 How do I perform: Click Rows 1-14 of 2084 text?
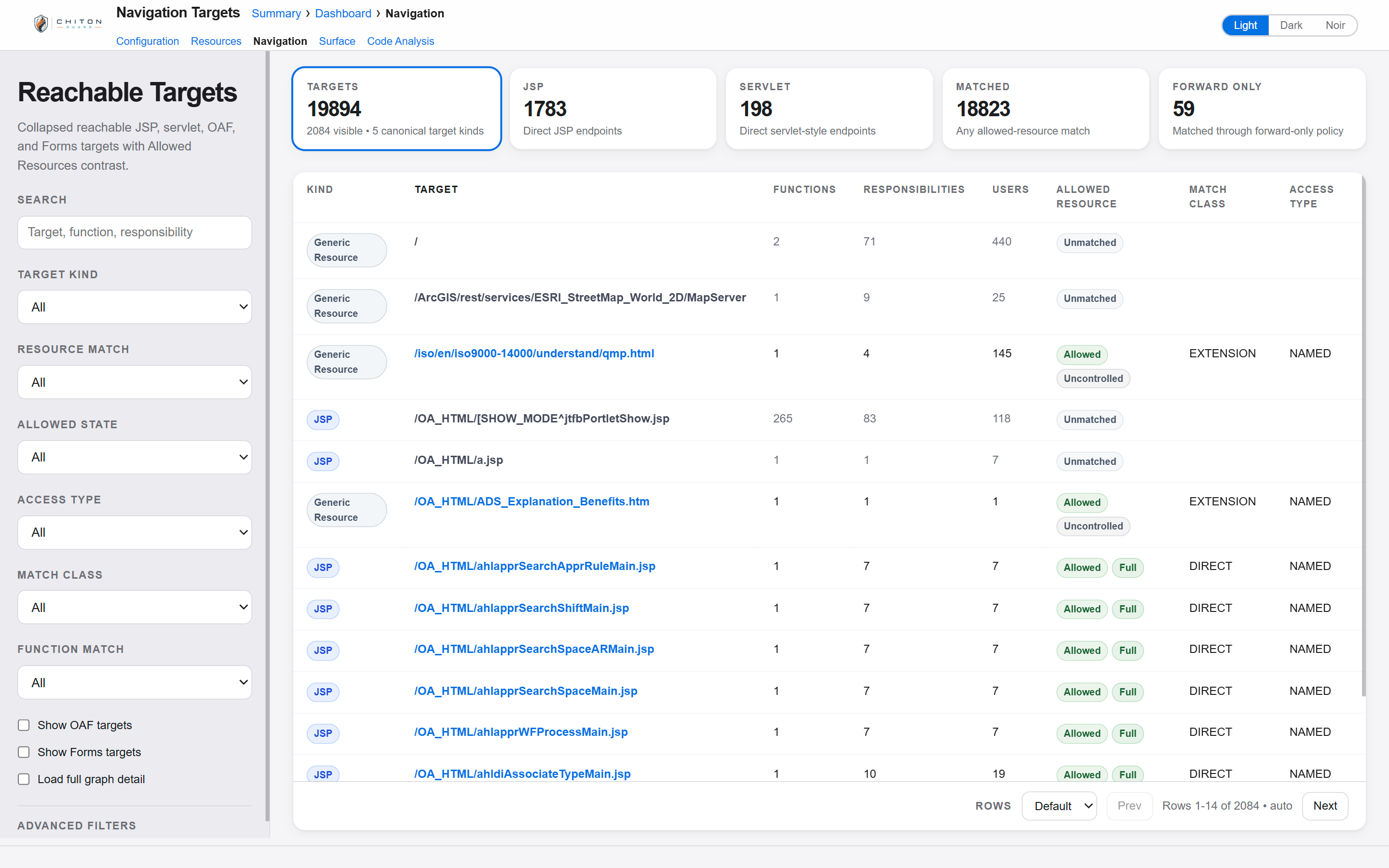[1226, 806]
